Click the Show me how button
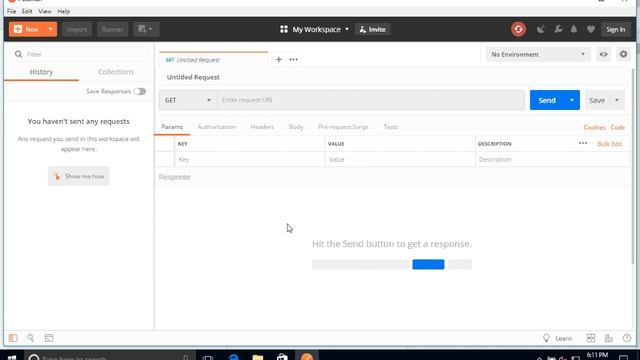The image size is (640, 360). pos(79,176)
